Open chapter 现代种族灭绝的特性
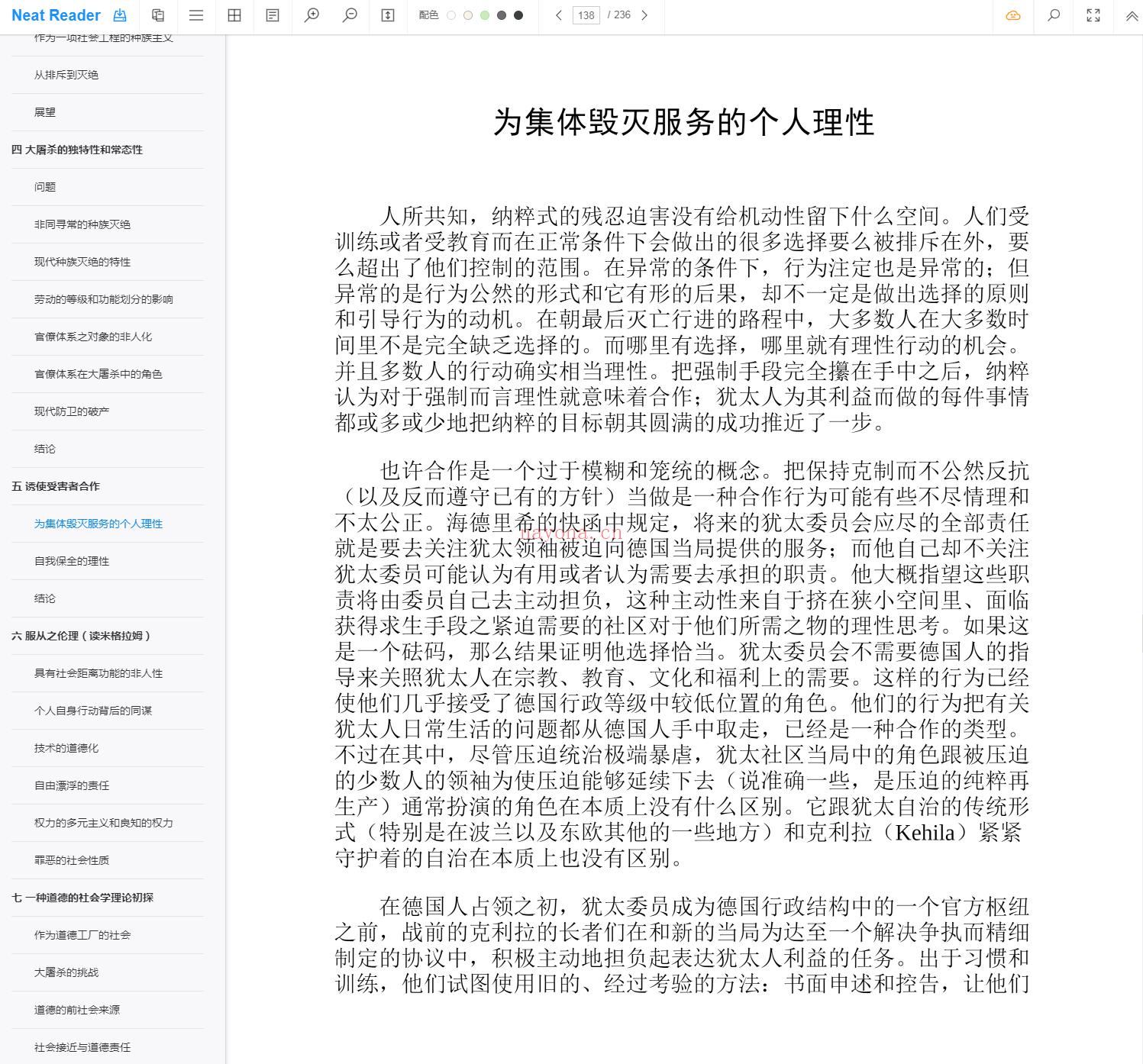This screenshot has width=1143, height=1064. point(82,262)
